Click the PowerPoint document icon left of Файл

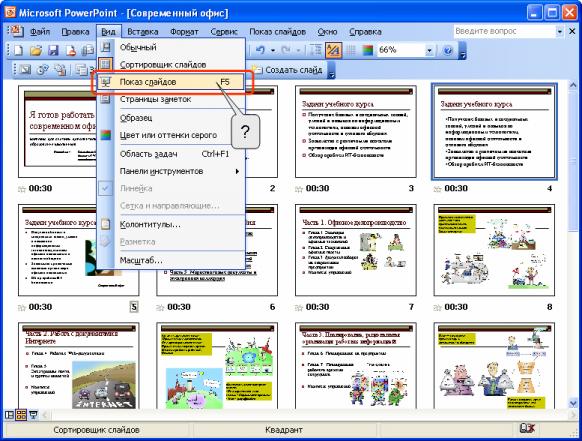[16, 32]
